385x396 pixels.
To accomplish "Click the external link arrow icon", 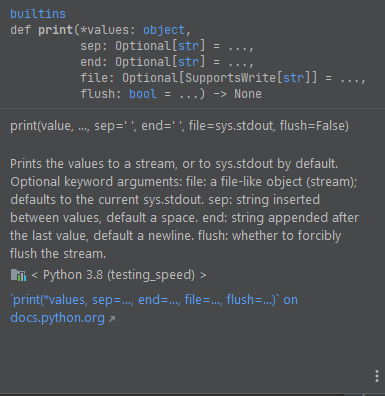I will click(112, 319).
